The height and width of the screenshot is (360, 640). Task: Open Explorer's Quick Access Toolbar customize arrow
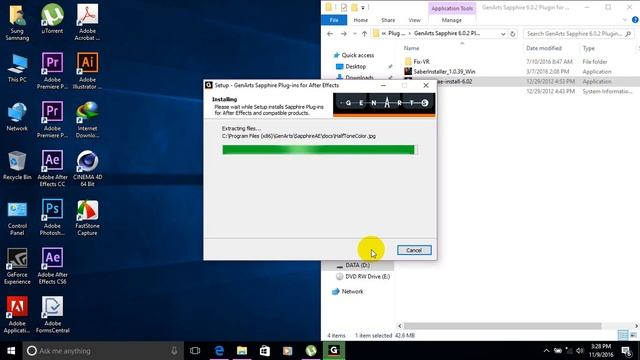363,7
